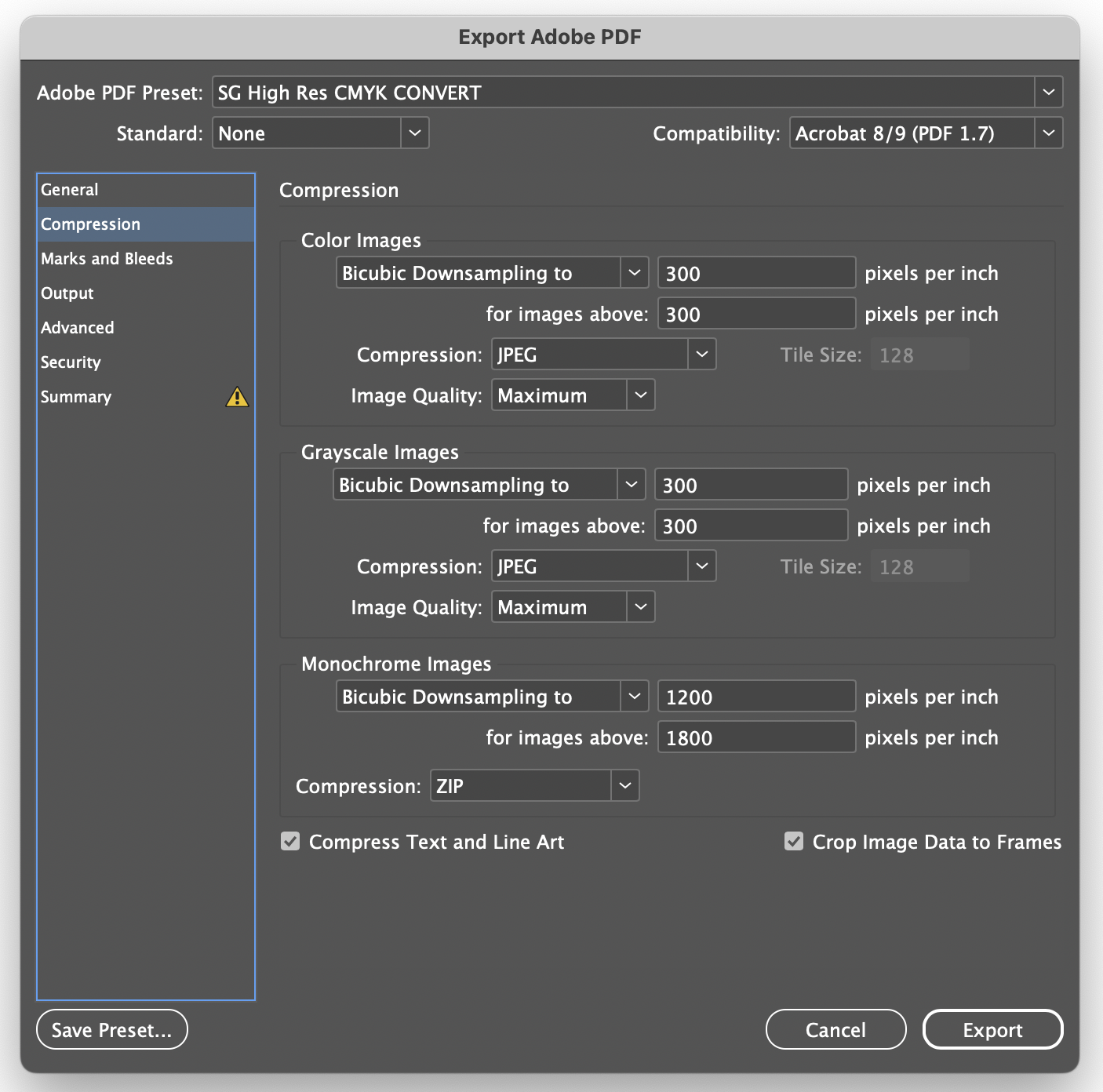
Task: Open Color Images Image Quality dropdown
Action: click(x=573, y=395)
